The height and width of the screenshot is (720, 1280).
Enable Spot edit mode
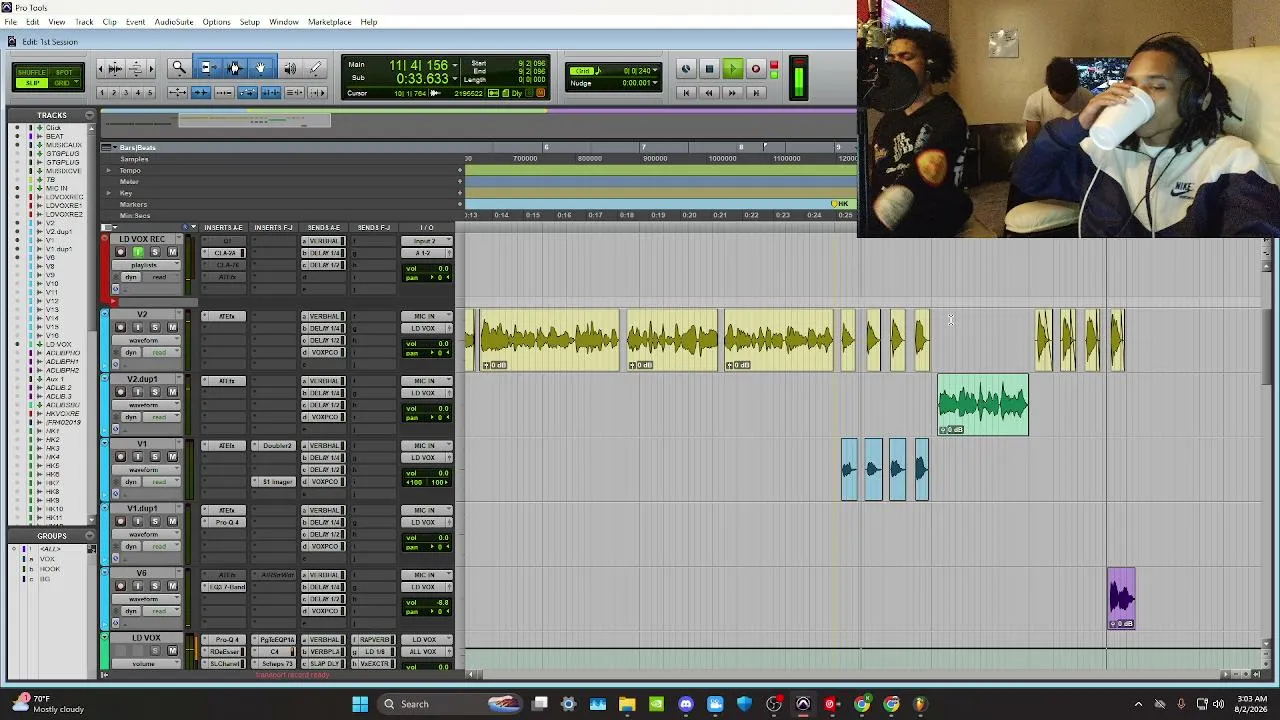coord(65,73)
